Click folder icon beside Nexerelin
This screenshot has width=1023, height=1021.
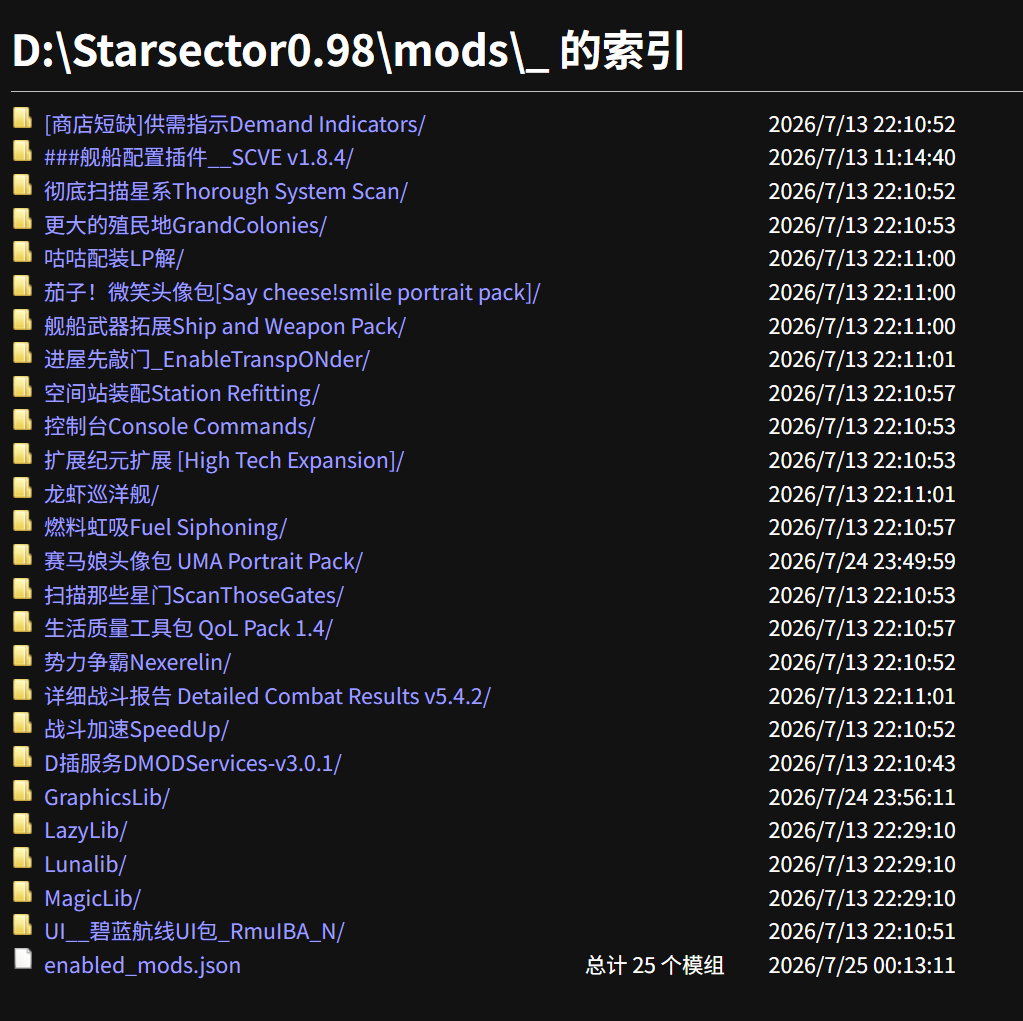coord(23,657)
